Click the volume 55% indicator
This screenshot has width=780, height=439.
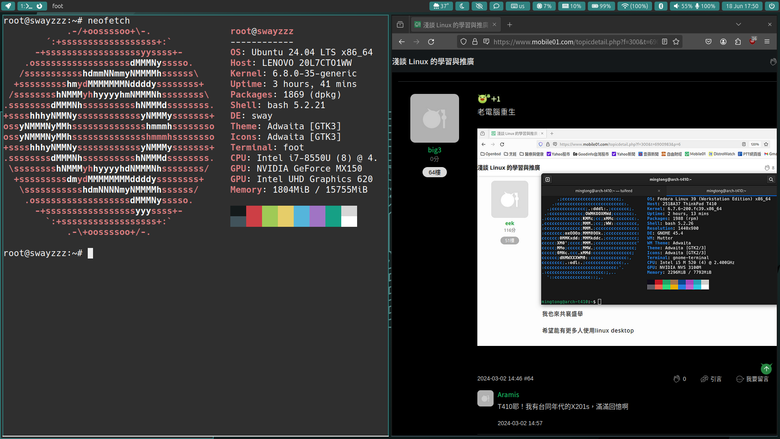click(682, 6)
